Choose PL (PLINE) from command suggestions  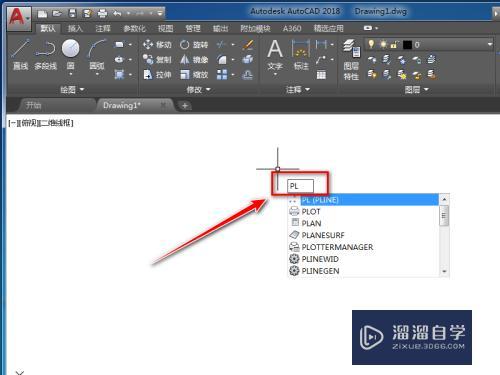pos(364,200)
